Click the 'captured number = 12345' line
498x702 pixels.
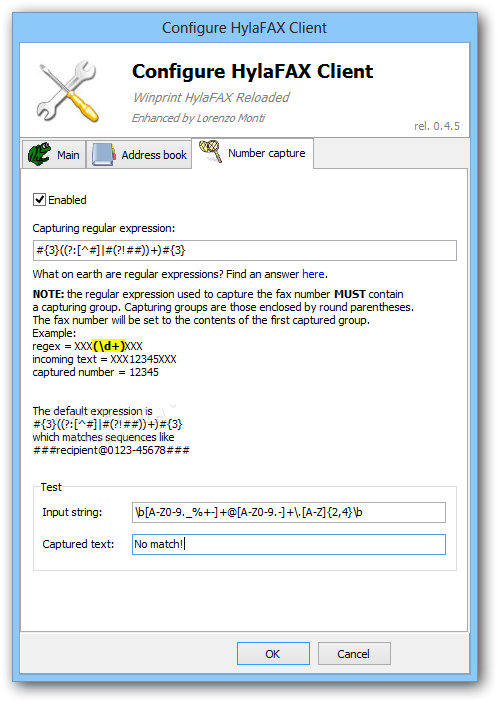point(95,372)
